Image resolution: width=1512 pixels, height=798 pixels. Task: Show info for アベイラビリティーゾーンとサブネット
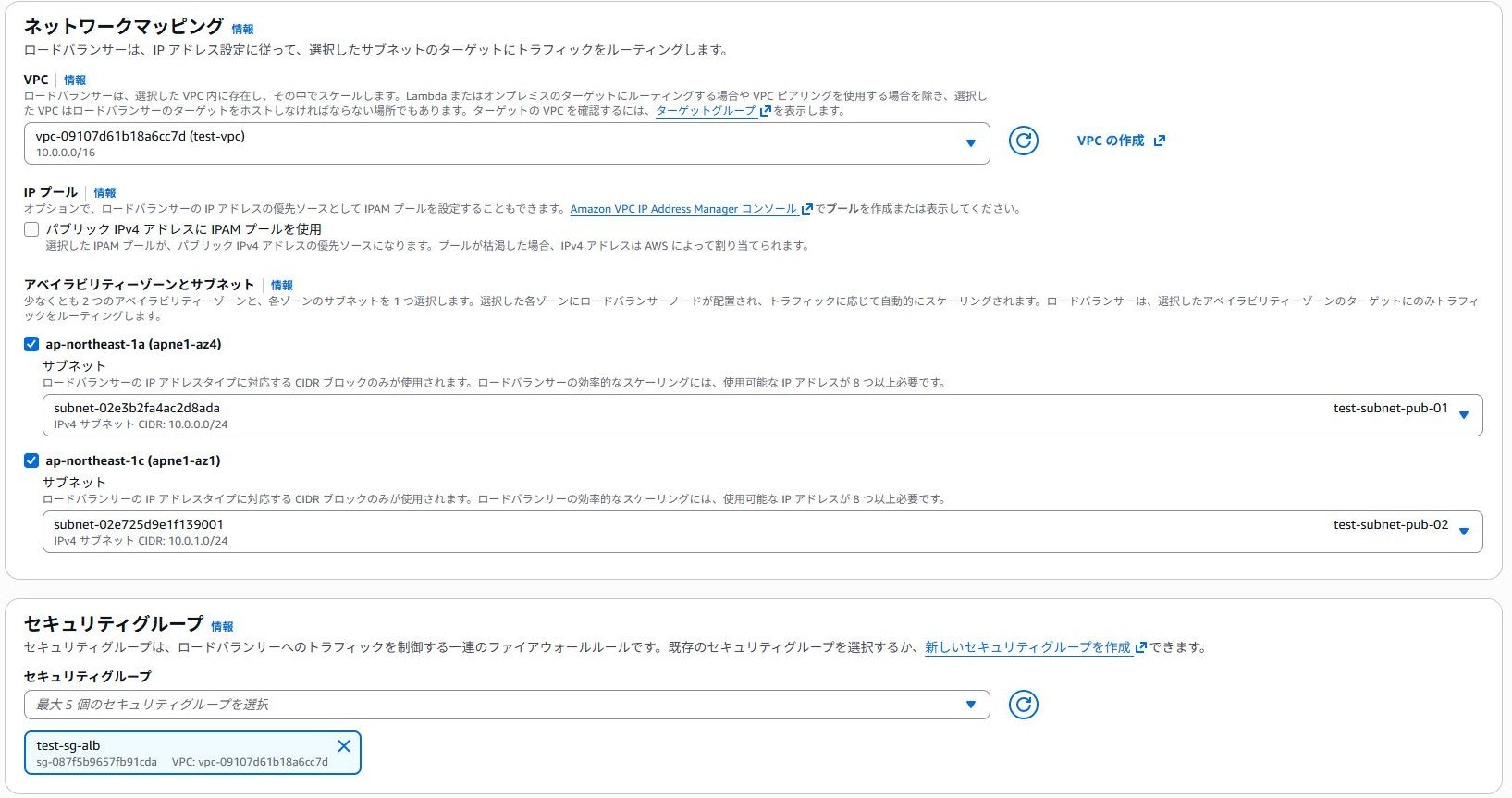pyautogui.click(x=281, y=286)
